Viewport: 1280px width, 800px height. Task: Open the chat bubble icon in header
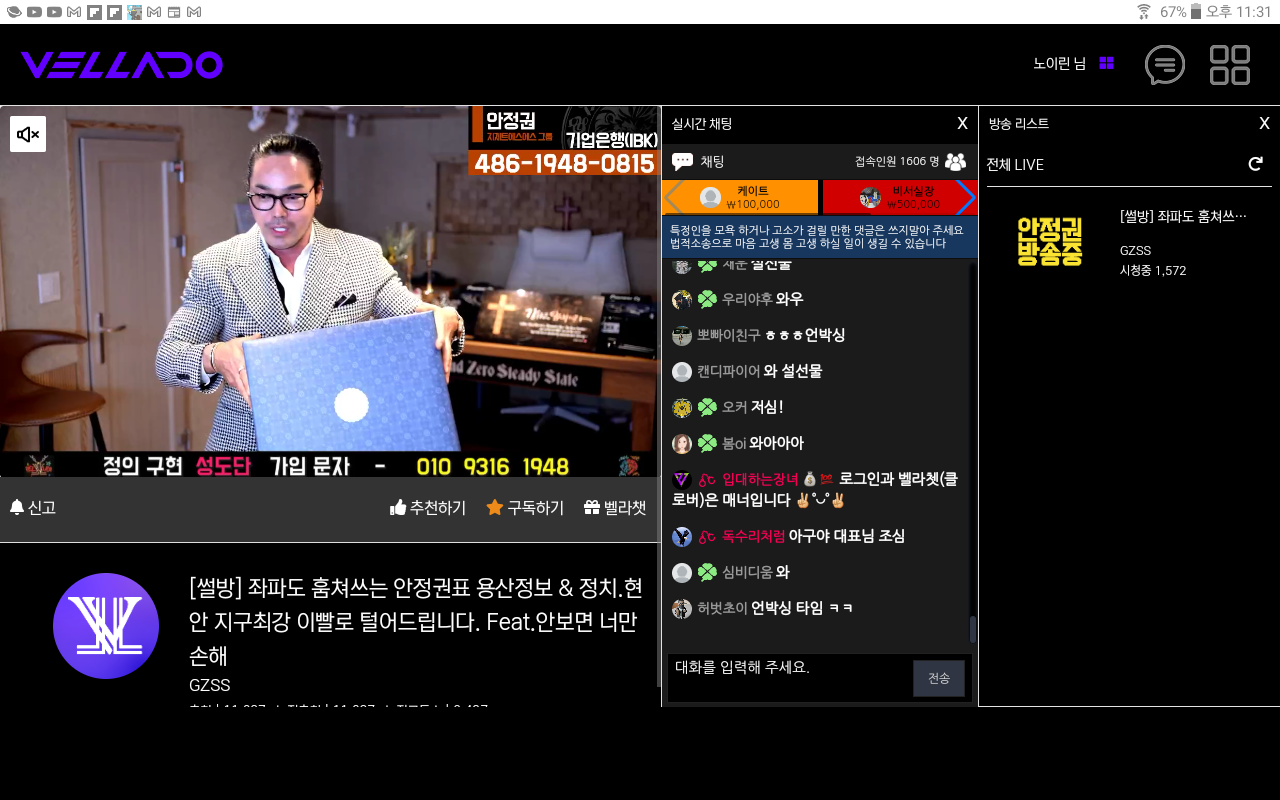[1165, 65]
